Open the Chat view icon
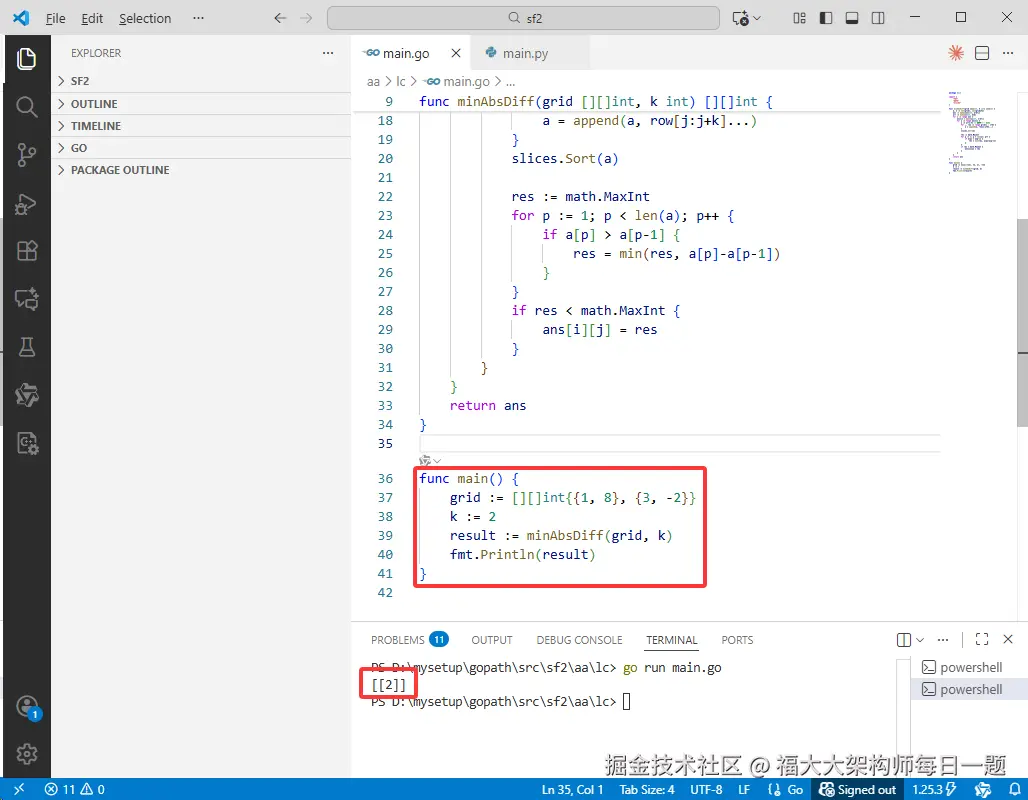Image resolution: width=1028 pixels, height=800 pixels. click(26, 299)
